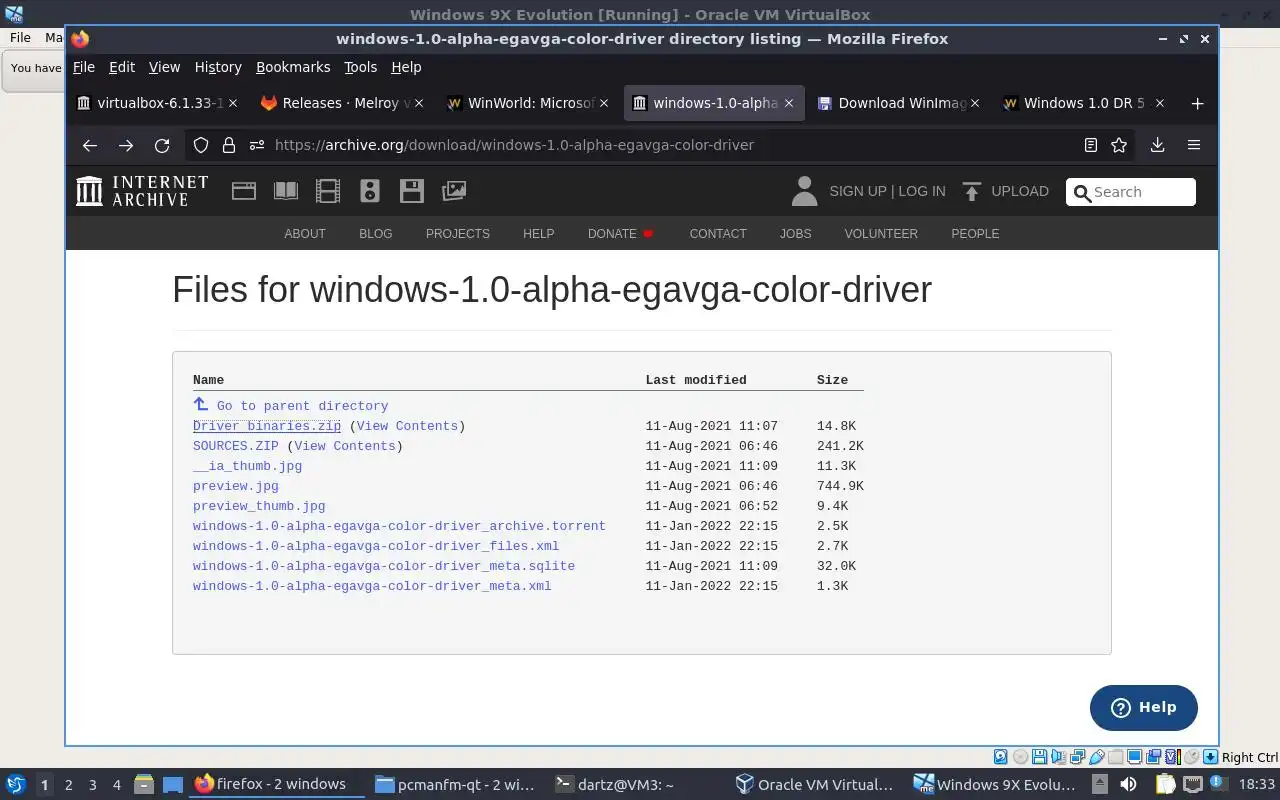Viewport: 1280px width, 800px height.
Task: Open the Firefox Edit menu
Action: pyautogui.click(x=122, y=67)
